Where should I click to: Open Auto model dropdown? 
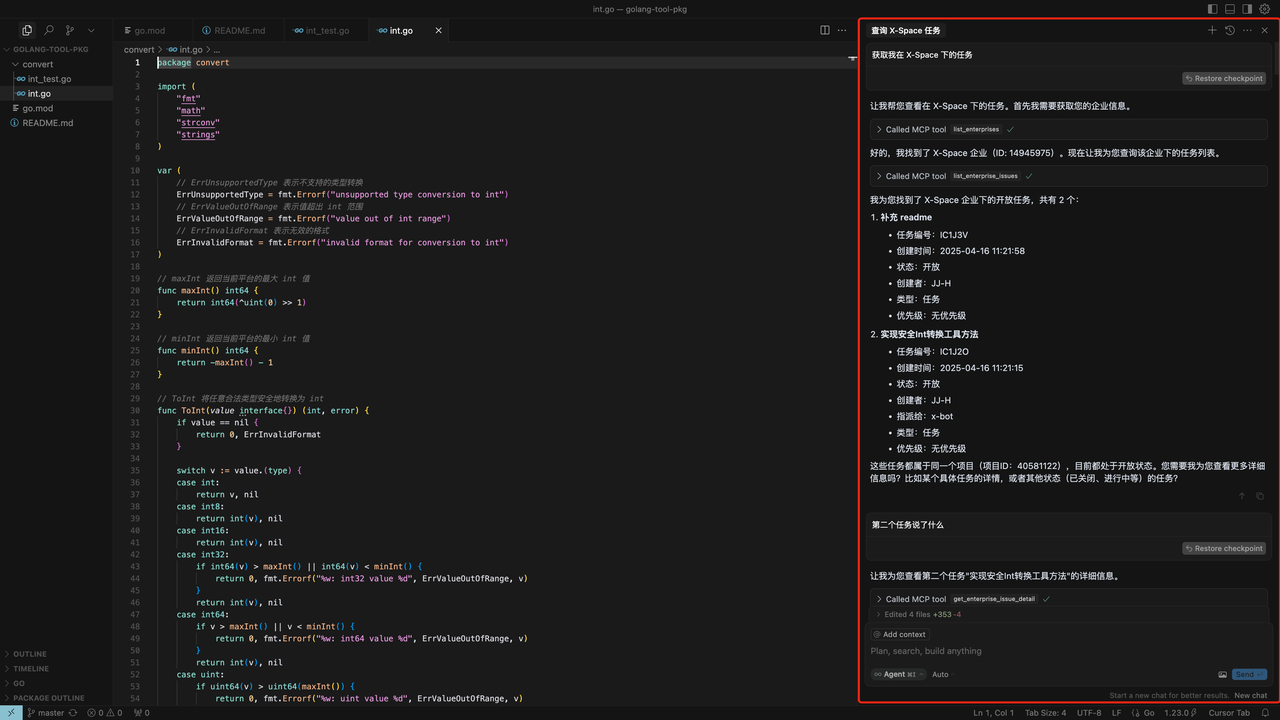(943, 675)
